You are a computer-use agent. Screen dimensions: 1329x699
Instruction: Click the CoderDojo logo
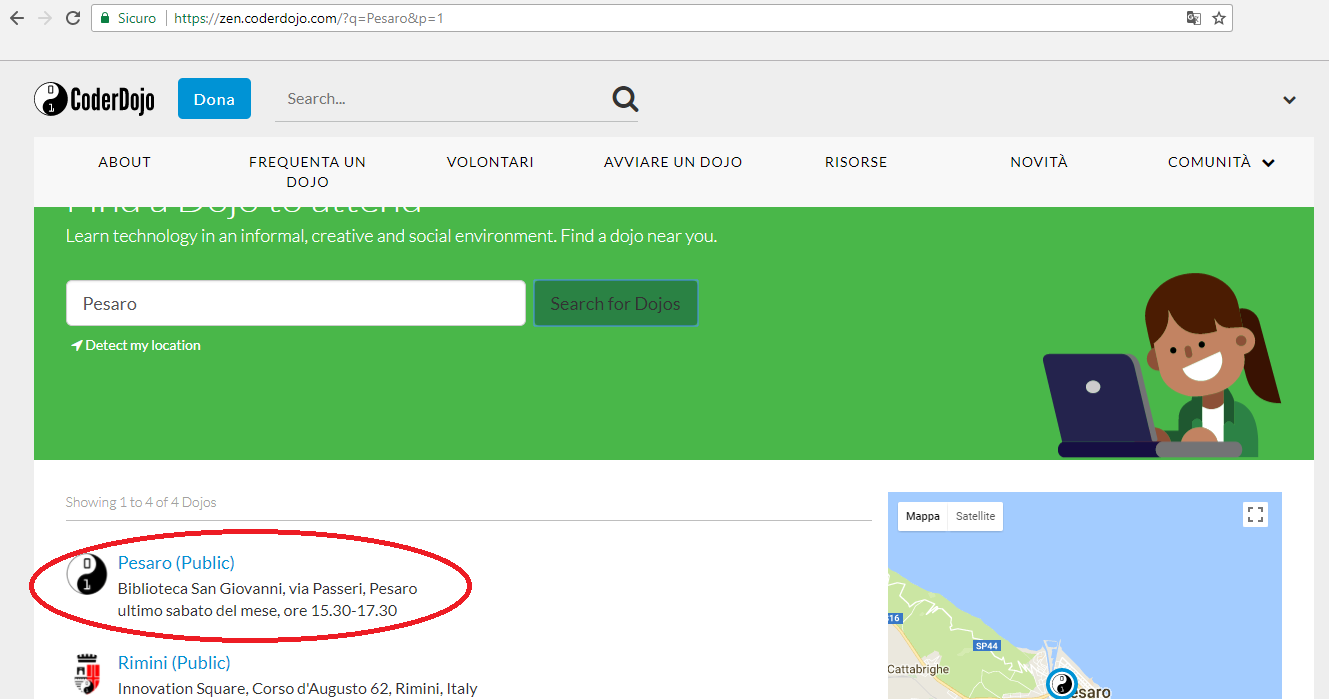pos(94,99)
